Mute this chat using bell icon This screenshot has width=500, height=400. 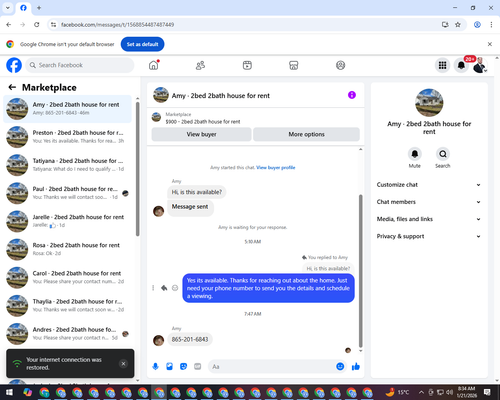pyautogui.click(x=415, y=154)
